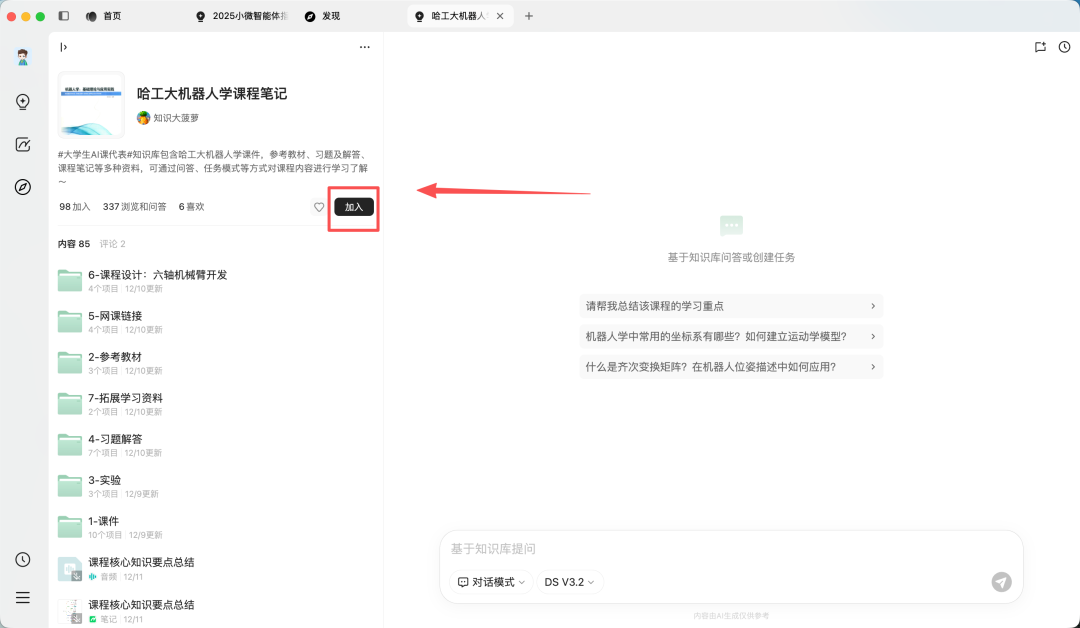The height and width of the screenshot is (628, 1080).
Task: Open the hamburger menu at bottom left
Action: 22,597
